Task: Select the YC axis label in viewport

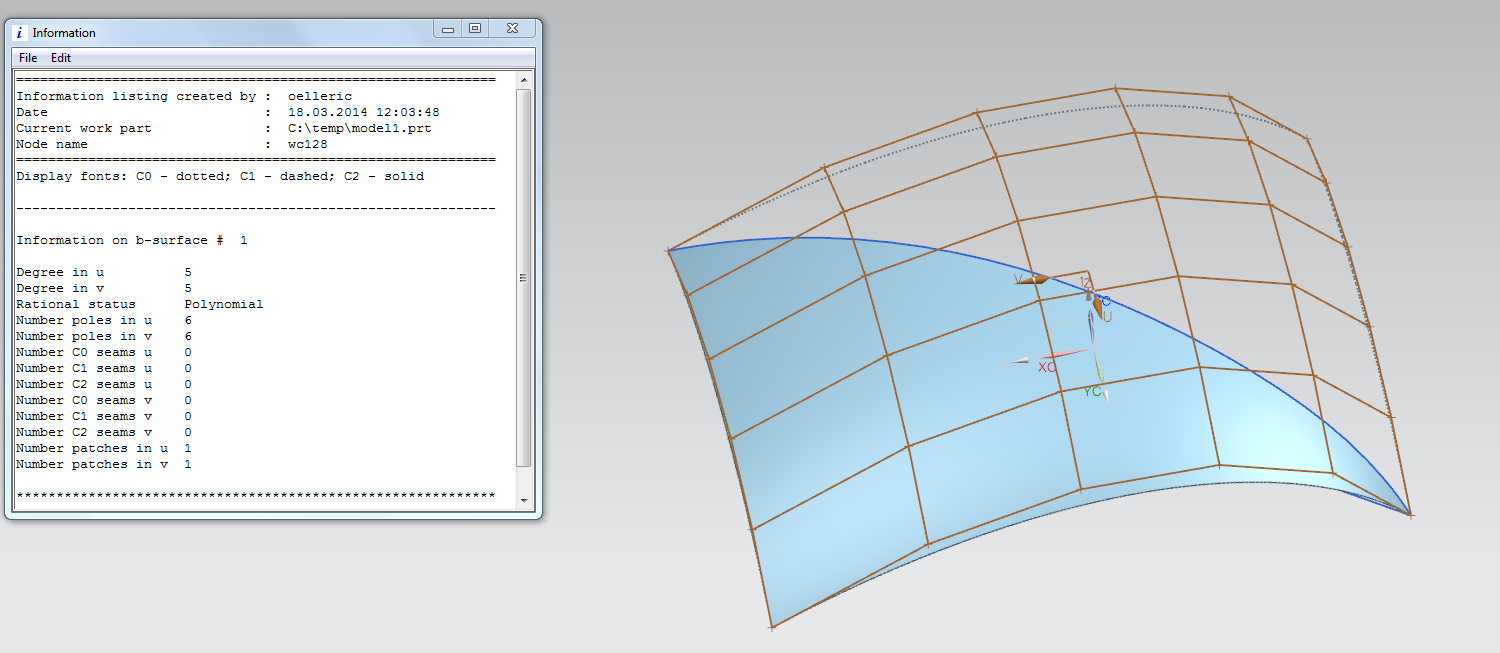Action: tap(1092, 392)
